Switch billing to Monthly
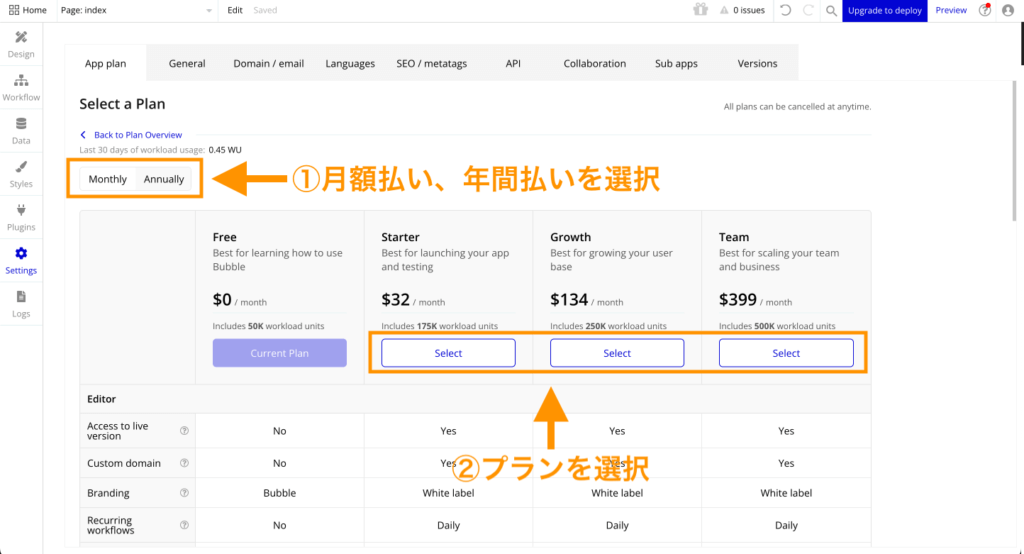 [x=108, y=179]
